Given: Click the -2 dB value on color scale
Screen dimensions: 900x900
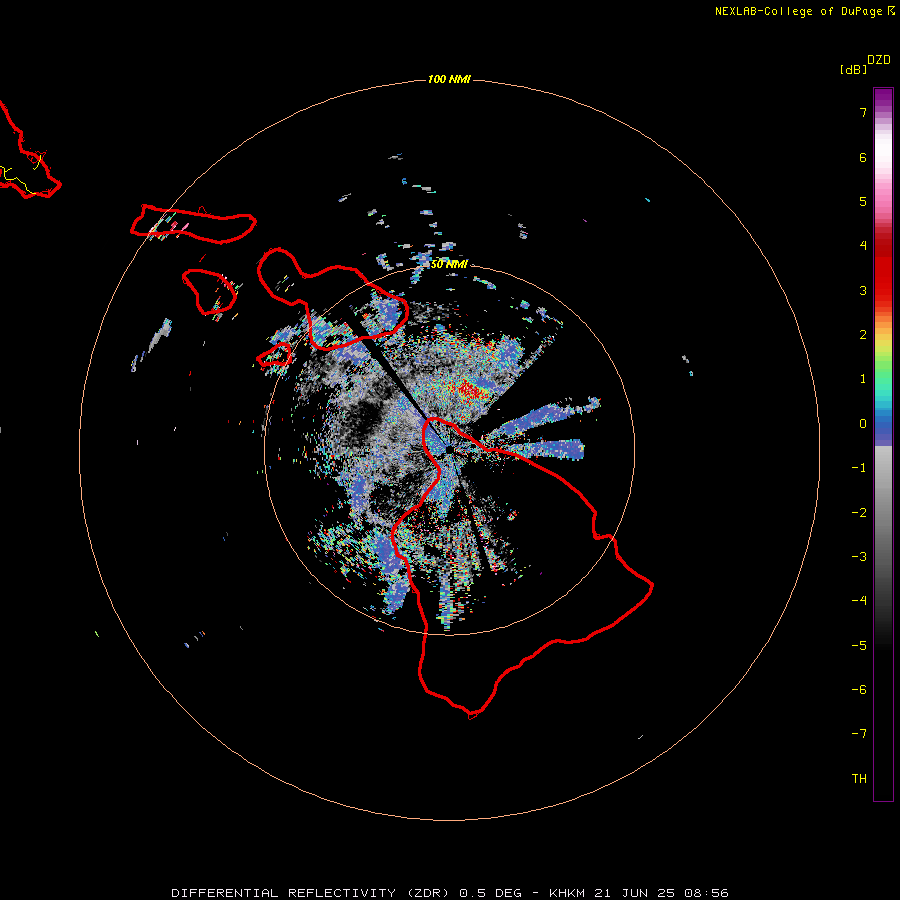Looking at the screenshot, I should coord(859,513).
